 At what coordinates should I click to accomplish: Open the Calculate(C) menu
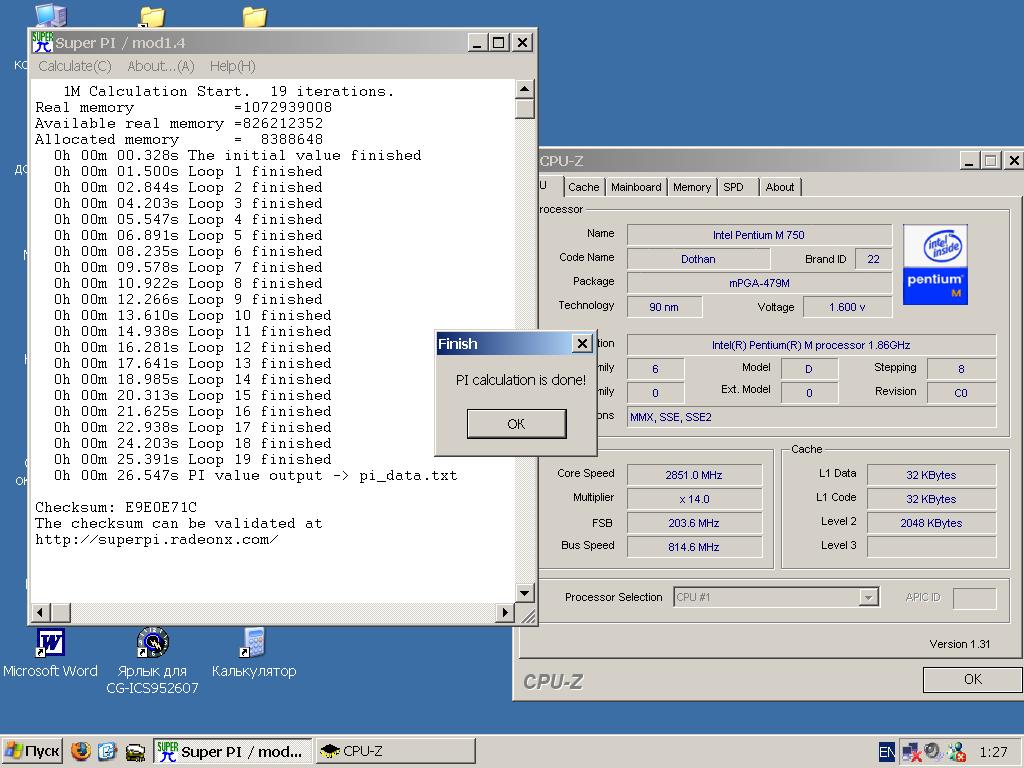[x=74, y=66]
